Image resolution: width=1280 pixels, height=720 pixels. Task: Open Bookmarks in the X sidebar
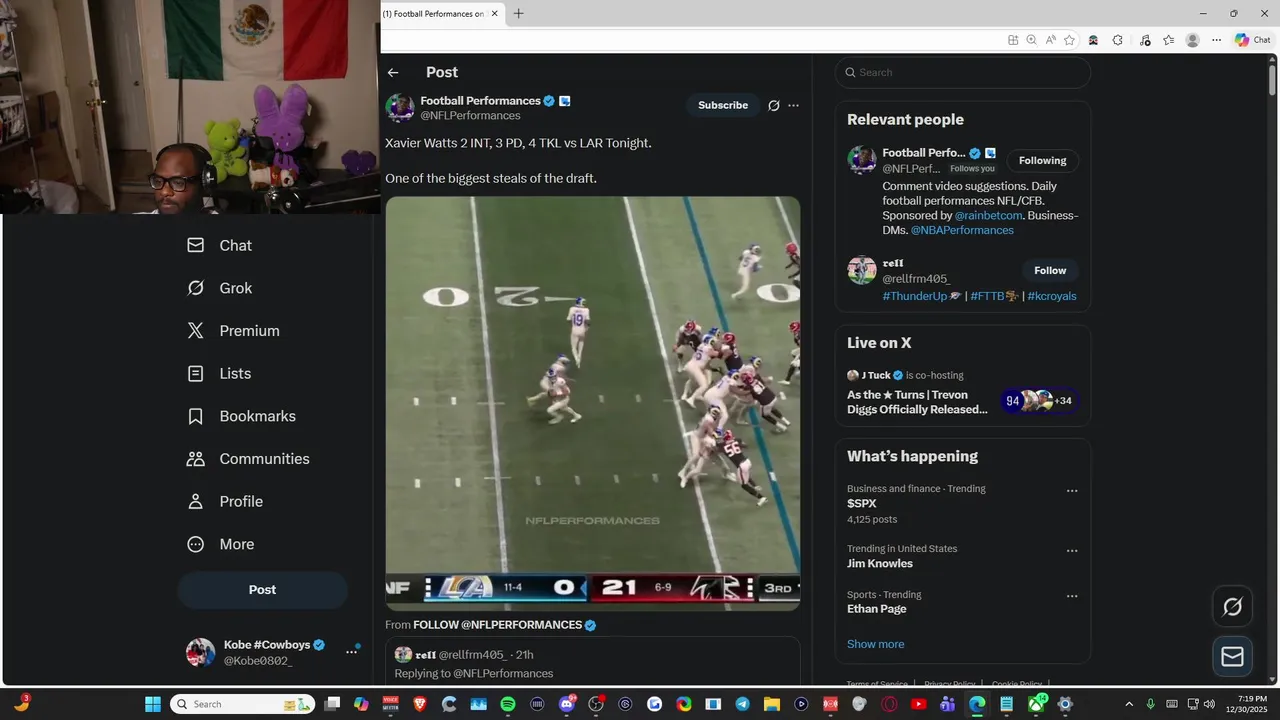coord(241,416)
